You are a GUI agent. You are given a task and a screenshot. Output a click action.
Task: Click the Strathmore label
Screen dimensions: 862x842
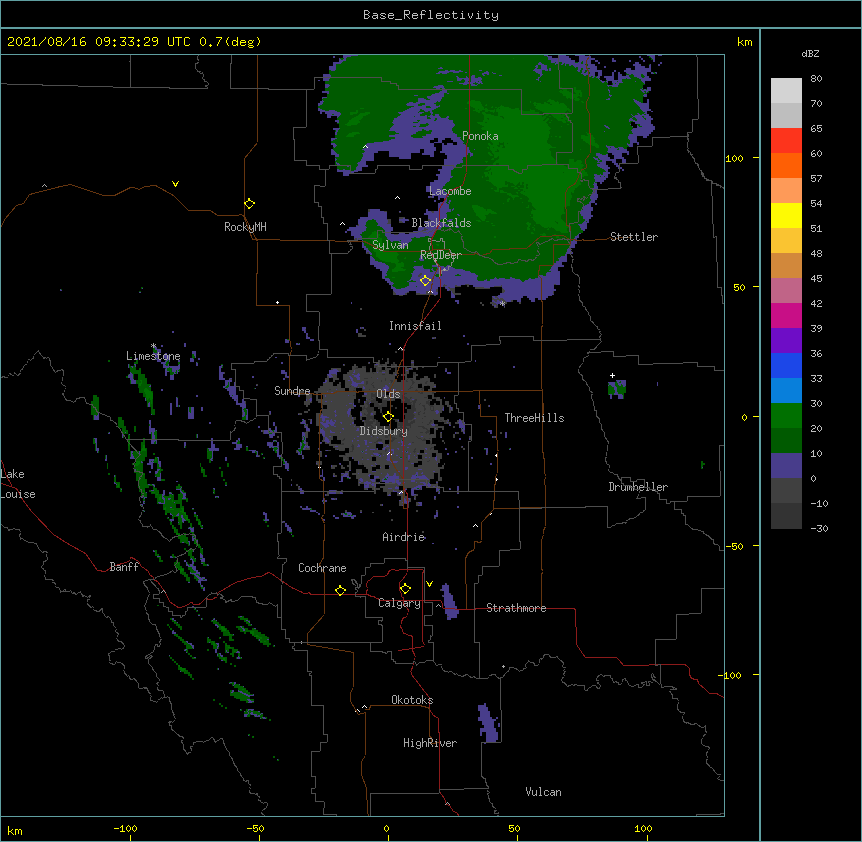pos(516,608)
